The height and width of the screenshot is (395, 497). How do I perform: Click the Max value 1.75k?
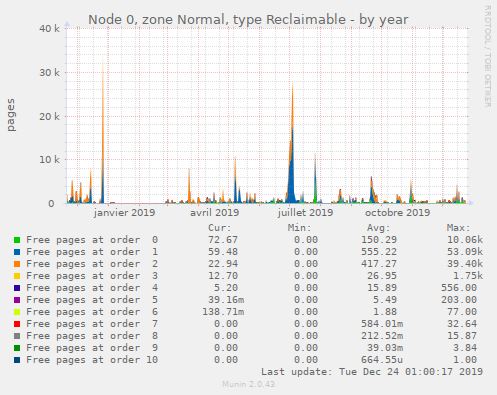(468, 276)
